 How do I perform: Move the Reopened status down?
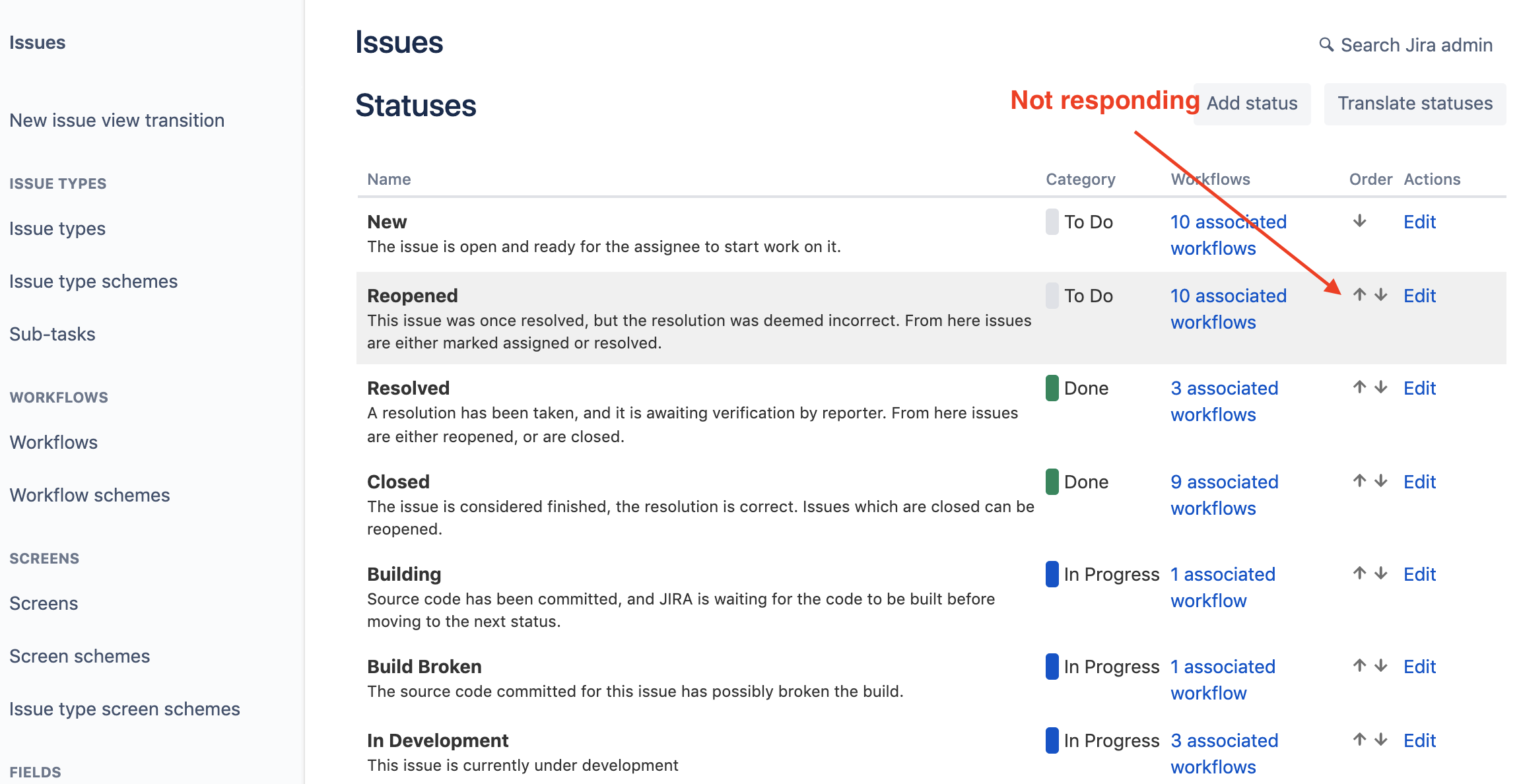(1381, 296)
